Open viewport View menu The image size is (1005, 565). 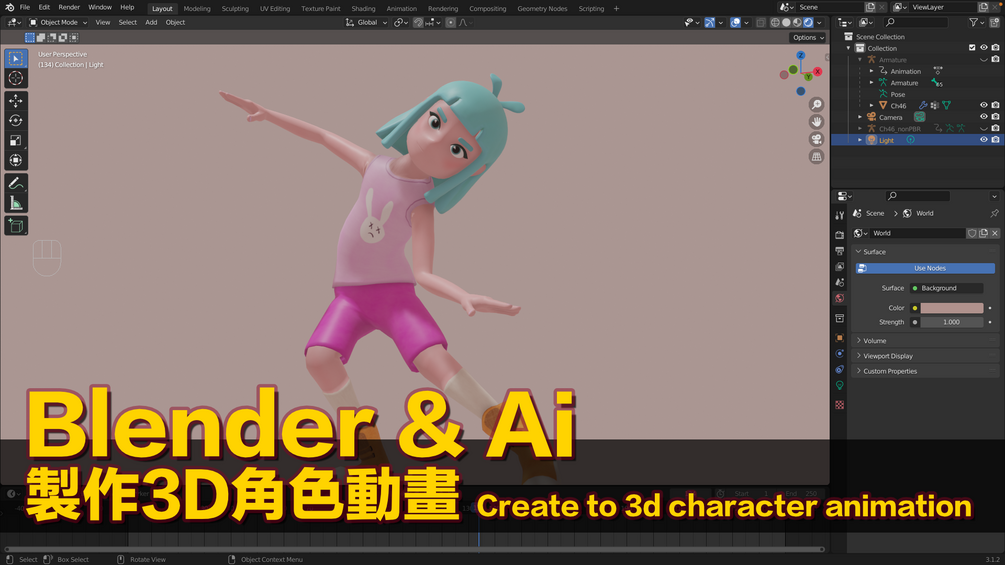(x=103, y=22)
